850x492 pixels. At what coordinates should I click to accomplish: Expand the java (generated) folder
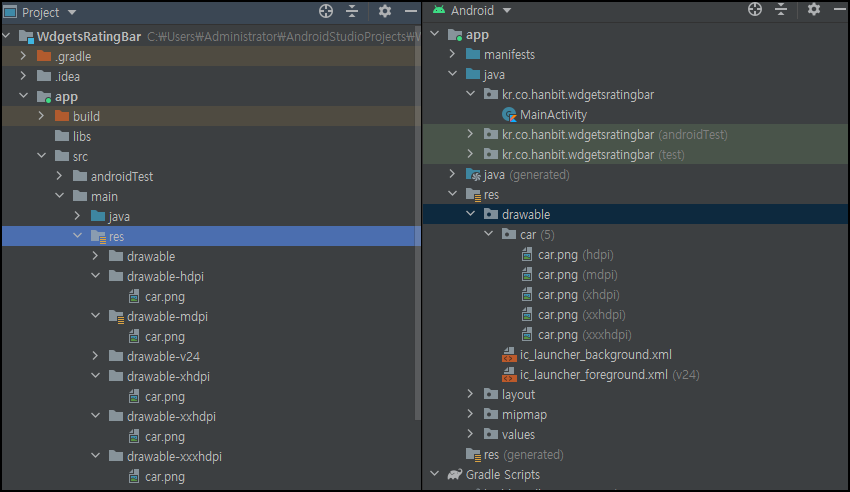tap(452, 174)
